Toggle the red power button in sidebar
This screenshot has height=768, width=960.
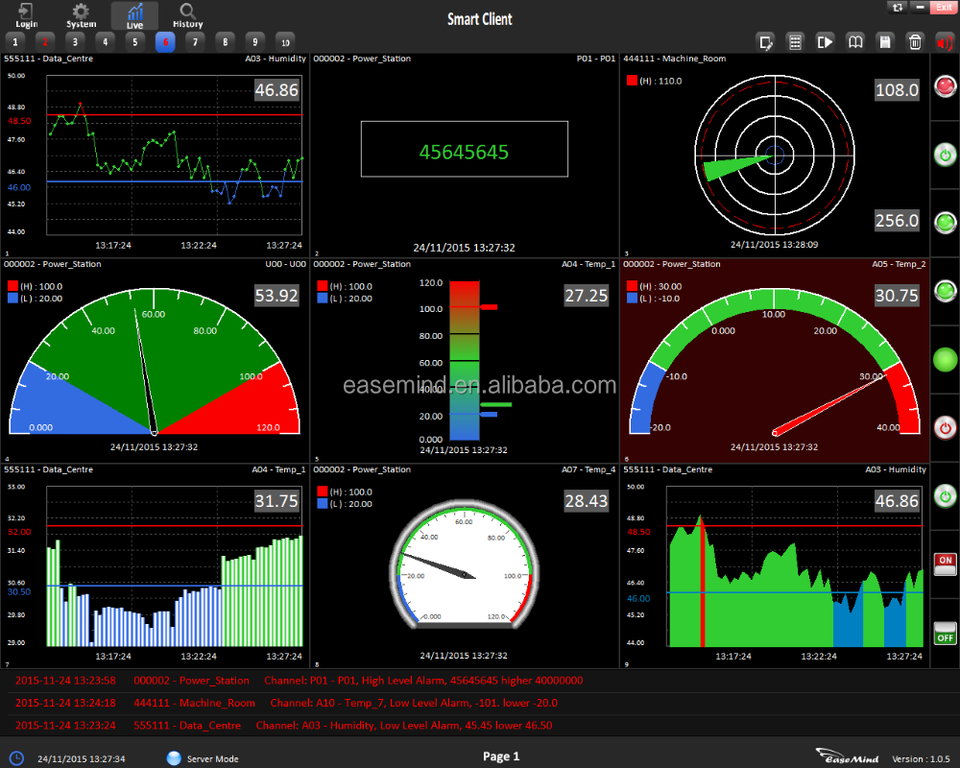[944, 428]
